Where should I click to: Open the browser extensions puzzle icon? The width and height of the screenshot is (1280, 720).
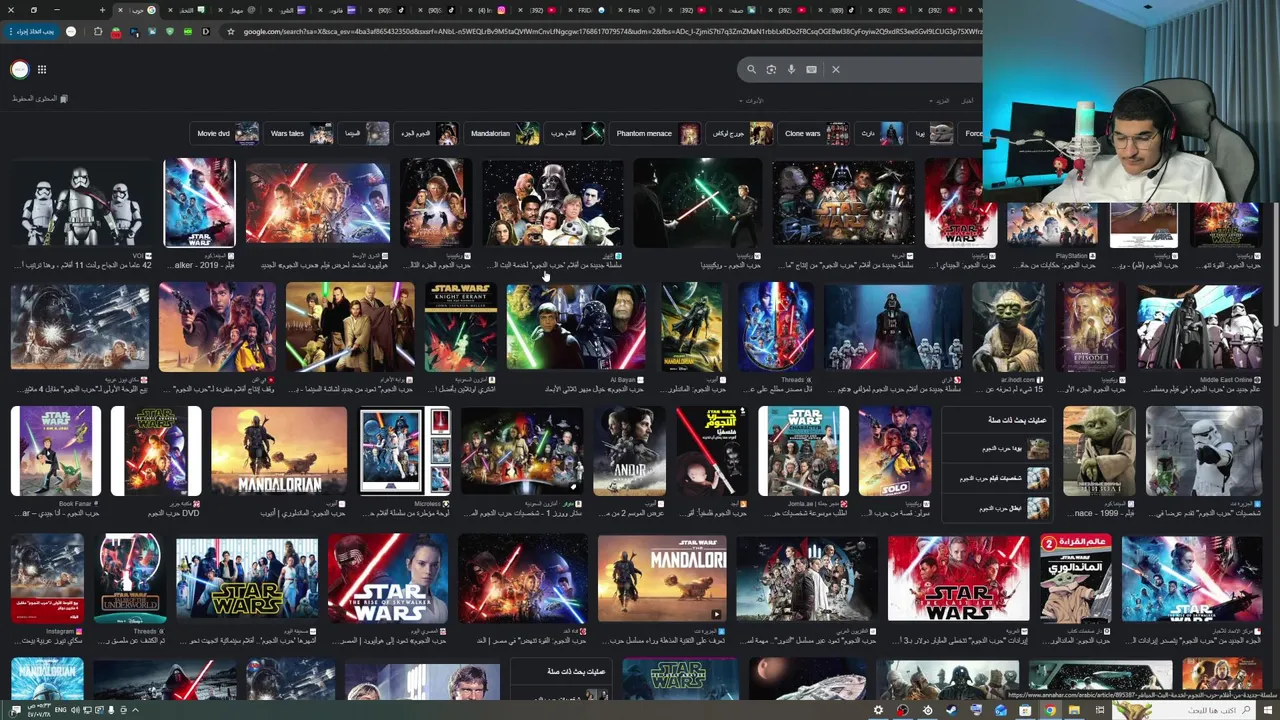tap(98, 31)
